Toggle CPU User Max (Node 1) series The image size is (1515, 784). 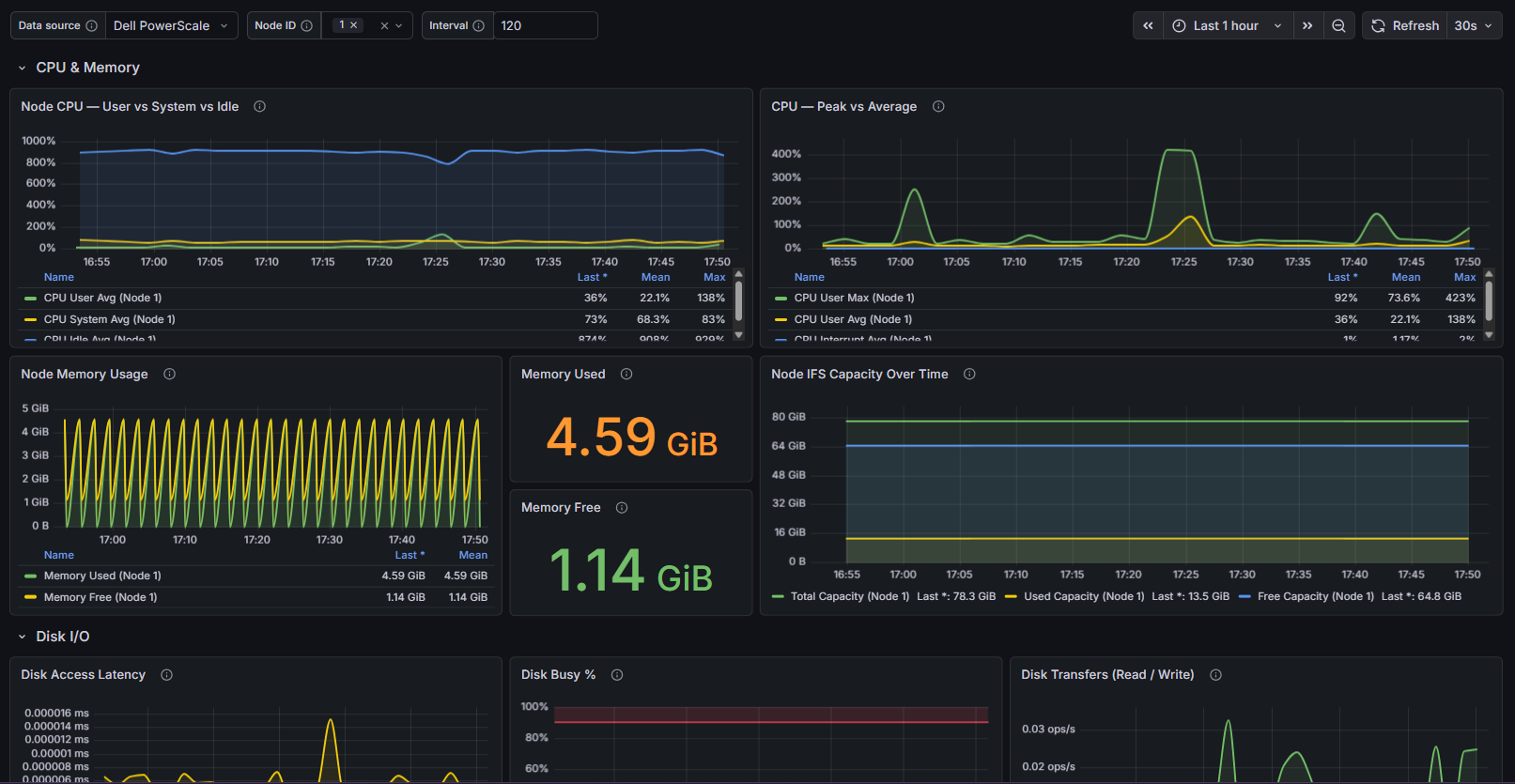(x=854, y=298)
